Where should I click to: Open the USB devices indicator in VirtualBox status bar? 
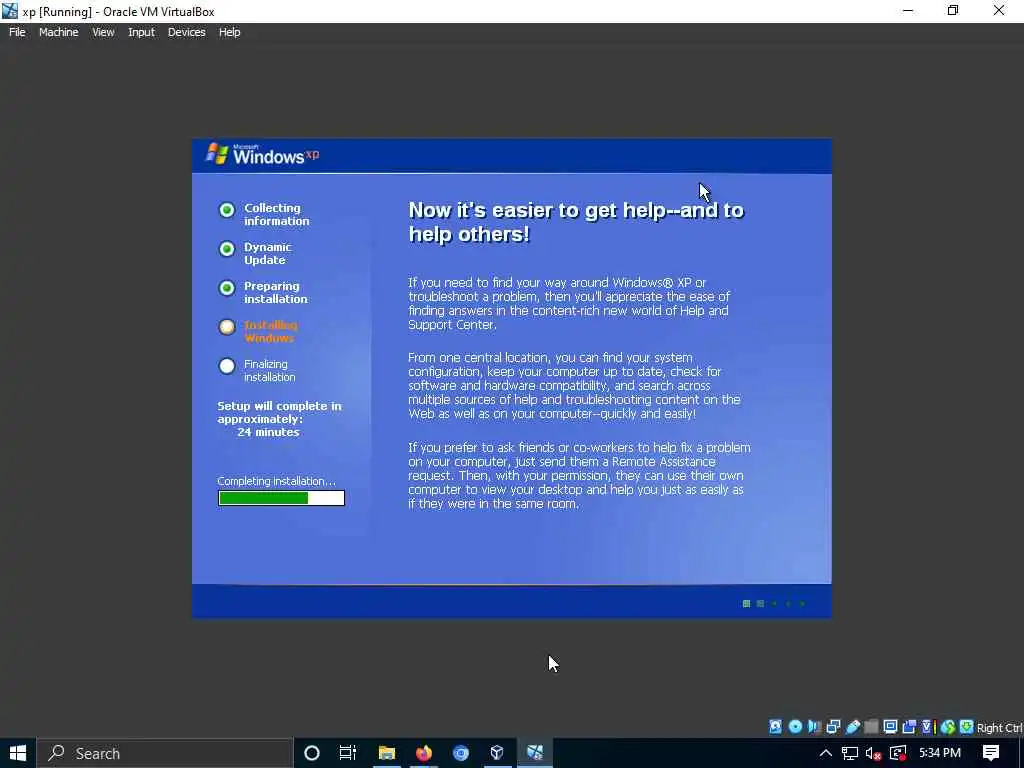pyautogui.click(x=853, y=727)
